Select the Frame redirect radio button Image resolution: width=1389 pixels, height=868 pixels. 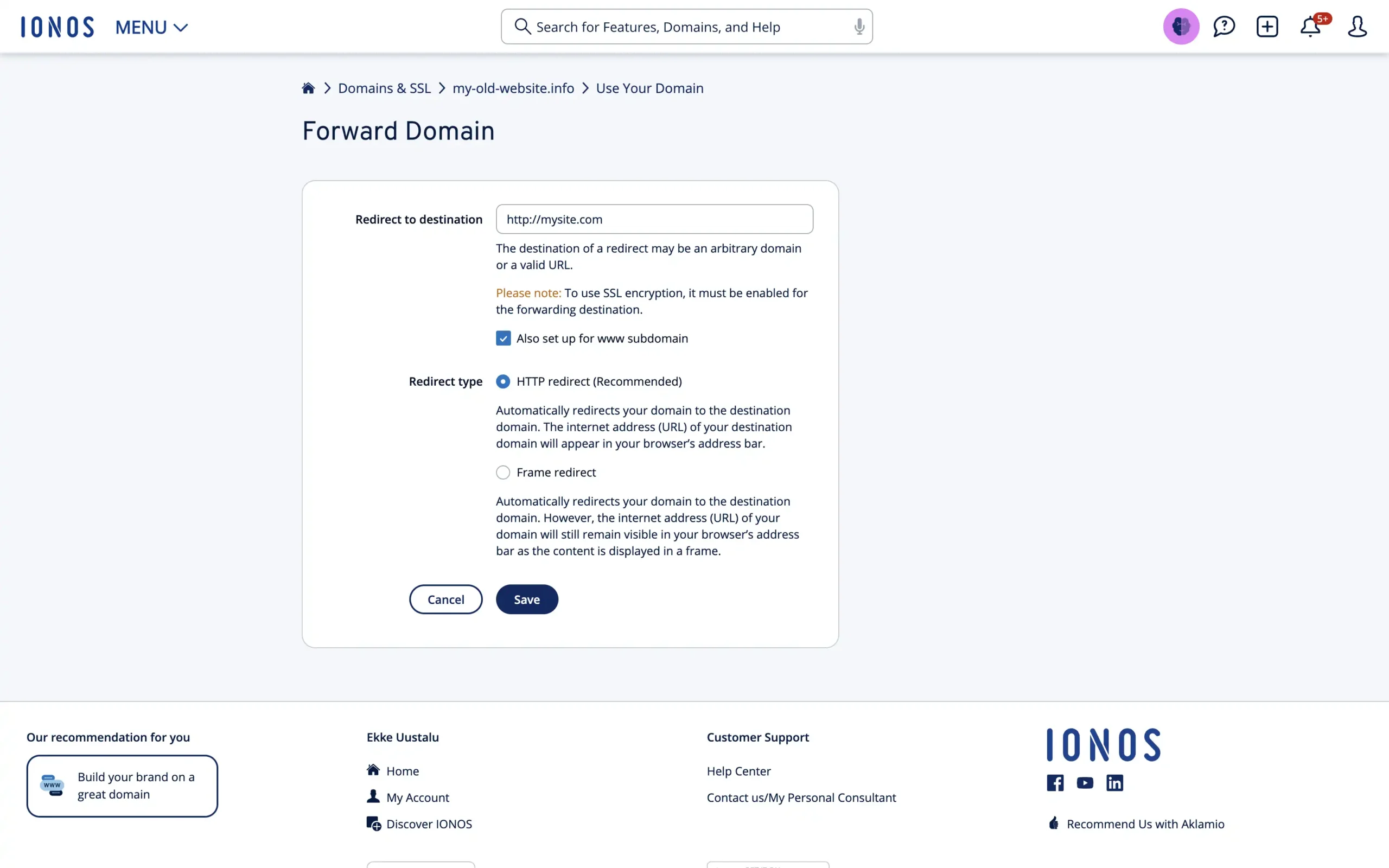point(503,472)
